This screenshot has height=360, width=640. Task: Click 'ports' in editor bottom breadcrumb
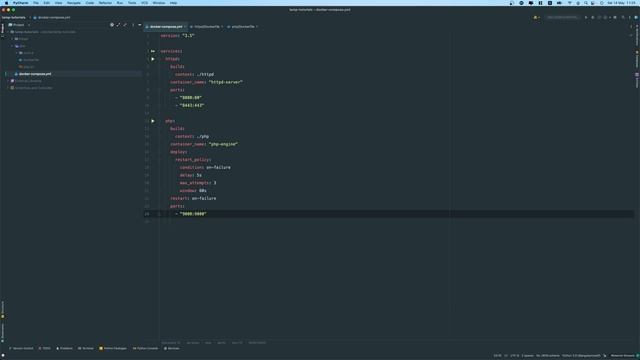pyautogui.click(x=221, y=342)
